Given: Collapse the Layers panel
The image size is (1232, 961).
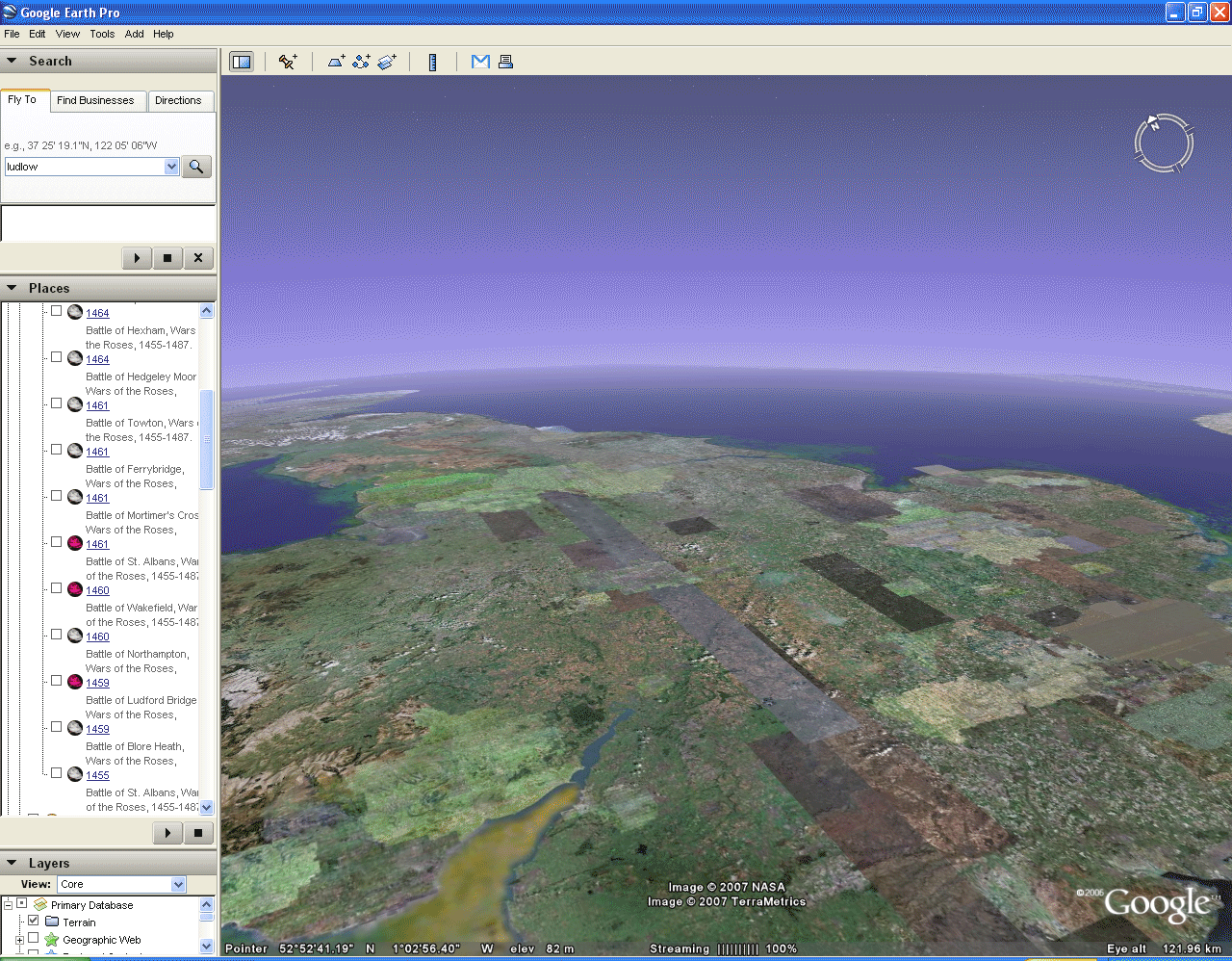Looking at the screenshot, I should (13, 863).
